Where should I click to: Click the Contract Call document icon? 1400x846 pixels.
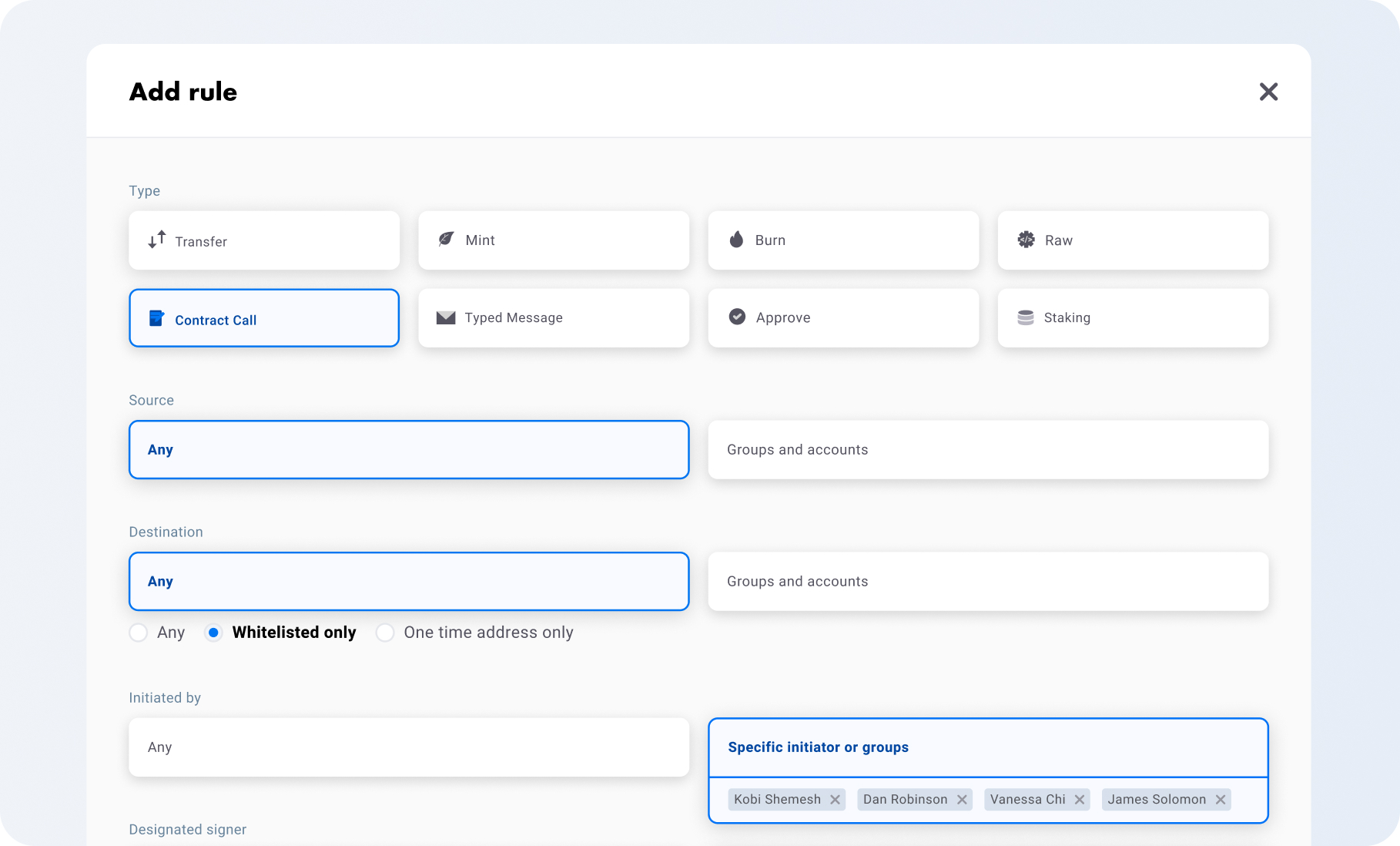click(156, 318)
